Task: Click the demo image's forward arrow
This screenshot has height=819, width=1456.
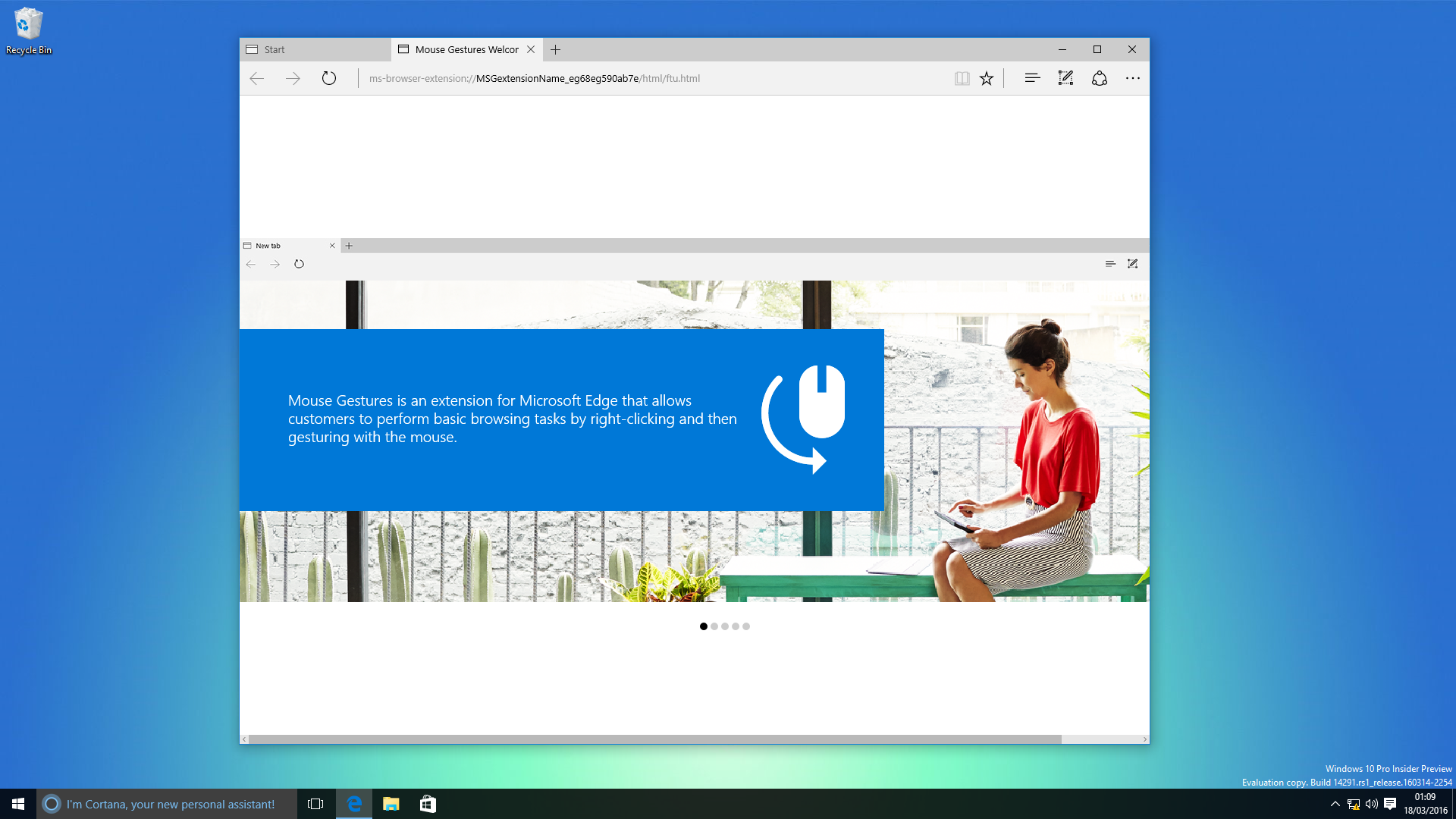Action: (275, 264)
